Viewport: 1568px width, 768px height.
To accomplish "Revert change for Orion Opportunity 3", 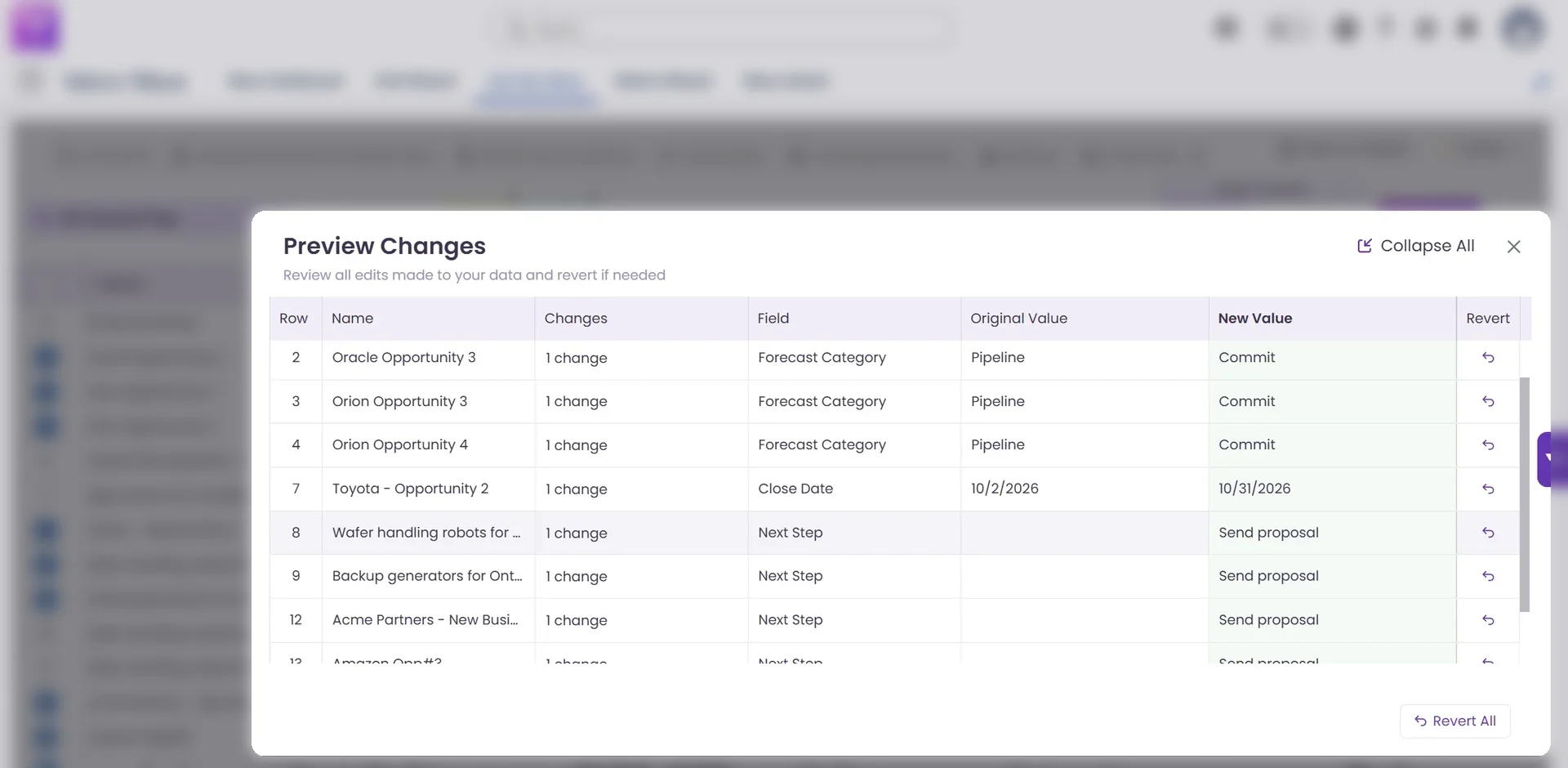I will click(x=1488, y=401).
